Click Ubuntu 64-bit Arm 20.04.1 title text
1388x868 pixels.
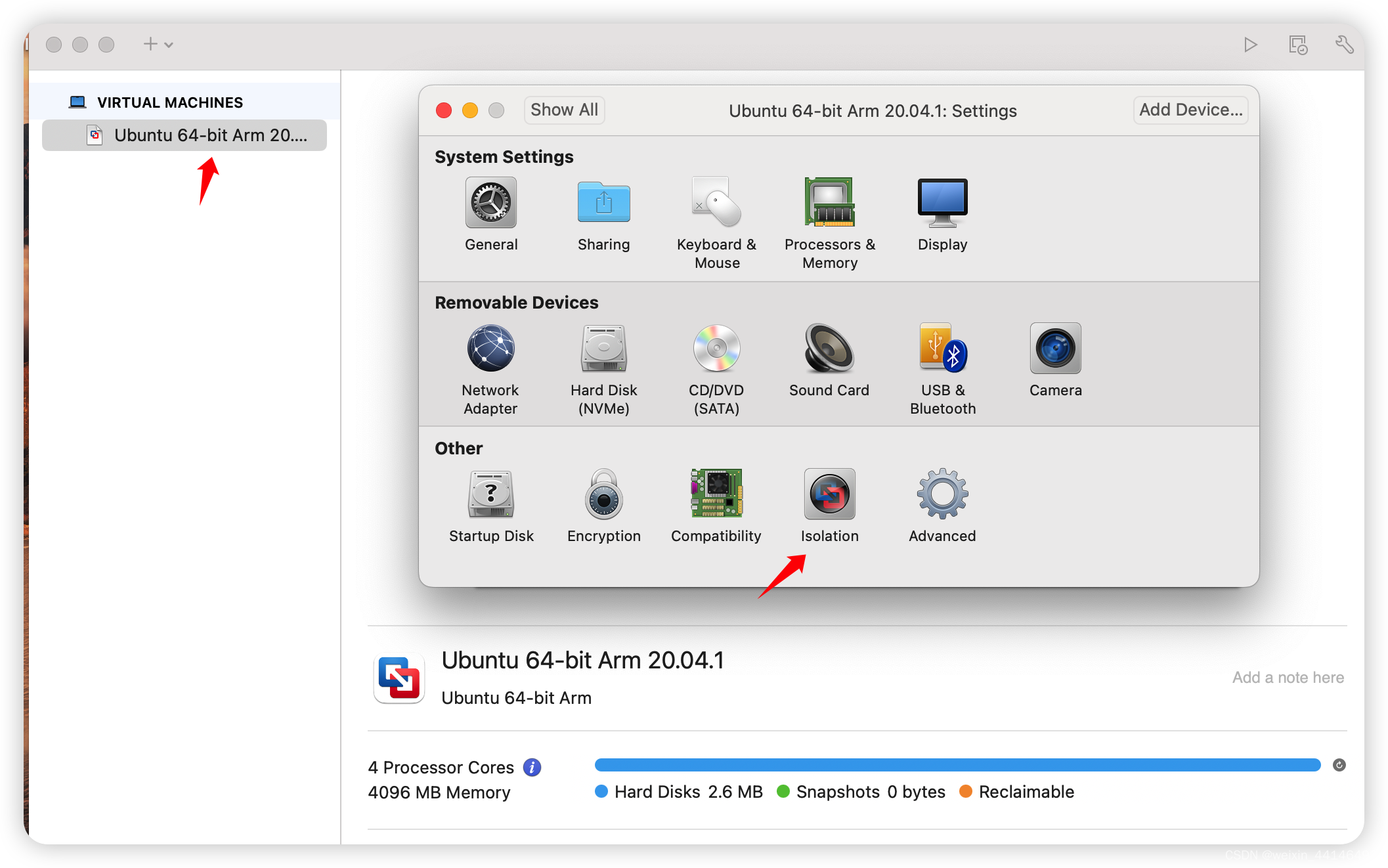click(582, 661)
